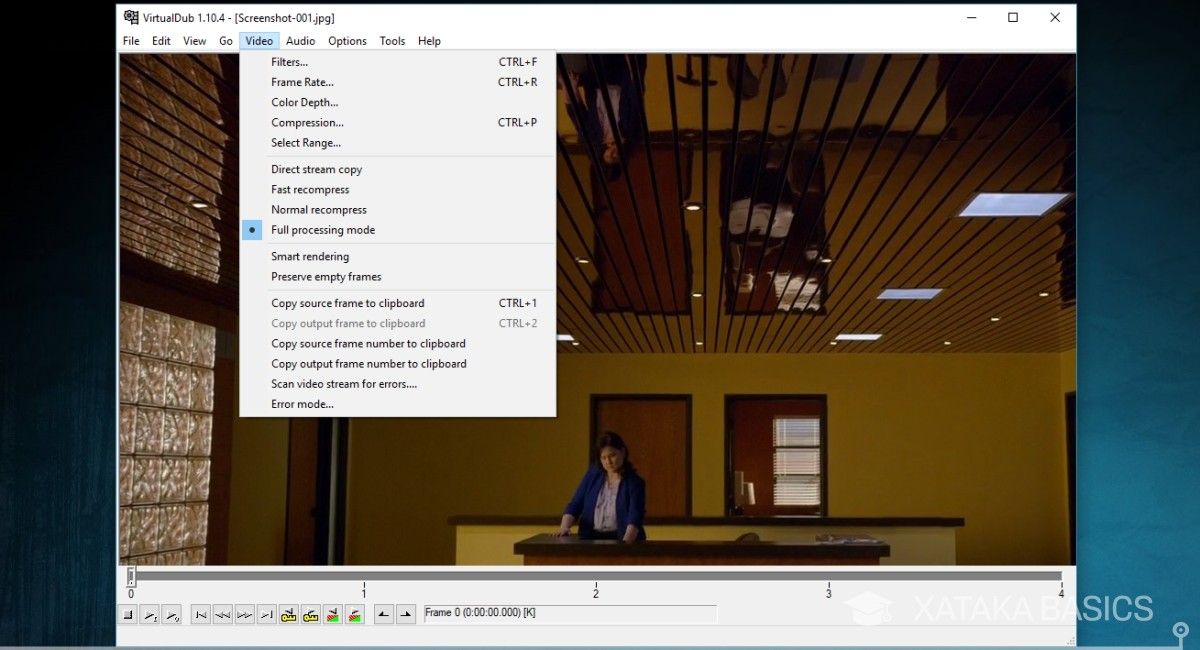Step backward one frame
This screenshot has width=1200, height=650.
[x=223, y=614]
